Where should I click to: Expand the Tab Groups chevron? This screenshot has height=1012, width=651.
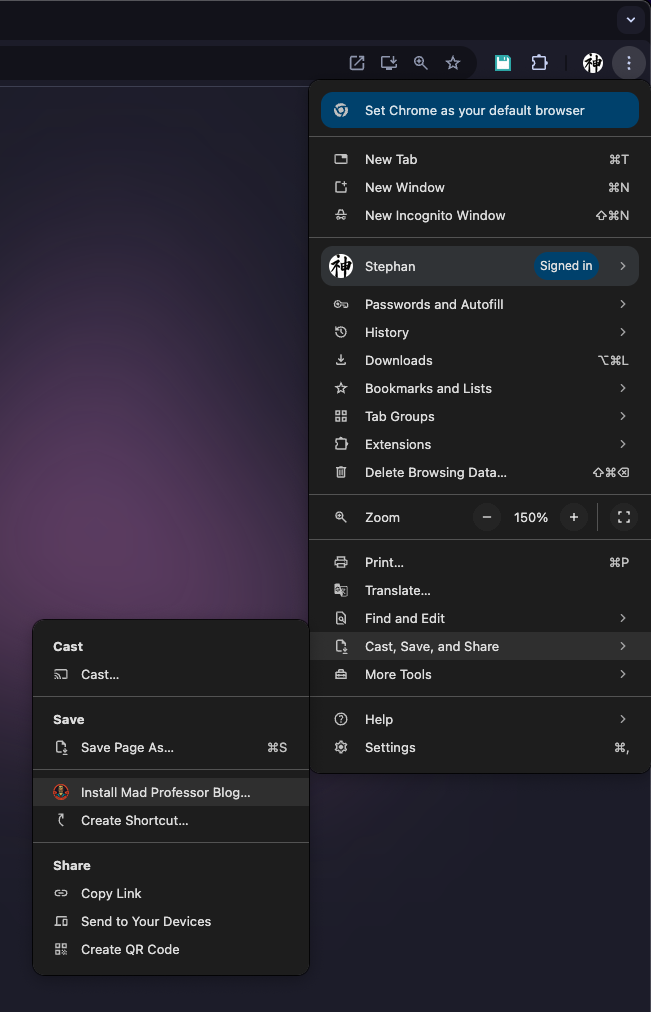pos(623,416)
